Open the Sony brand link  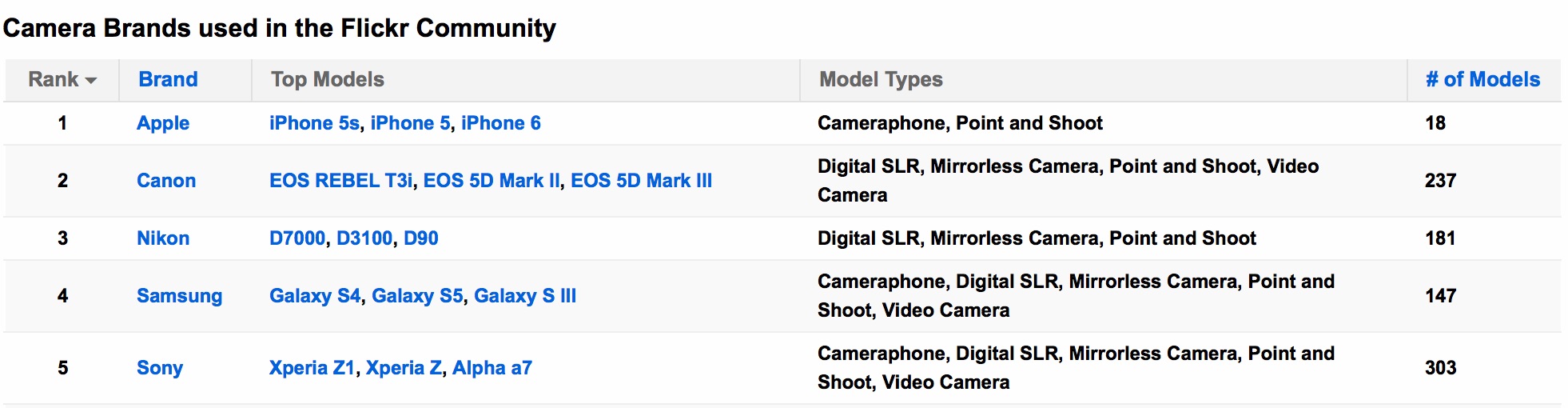pos(160,368)
